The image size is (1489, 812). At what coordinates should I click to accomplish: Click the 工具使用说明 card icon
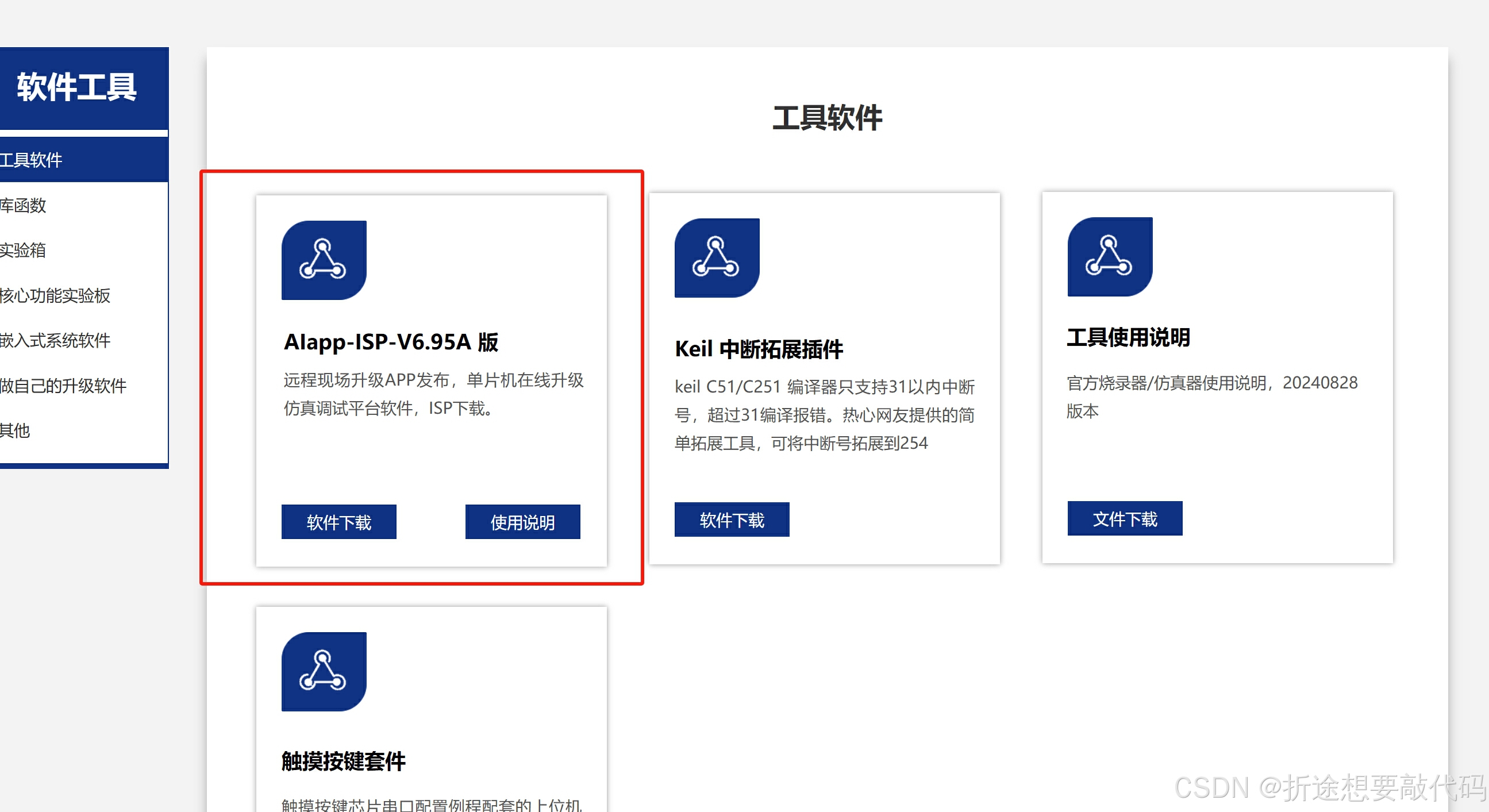1110,257
